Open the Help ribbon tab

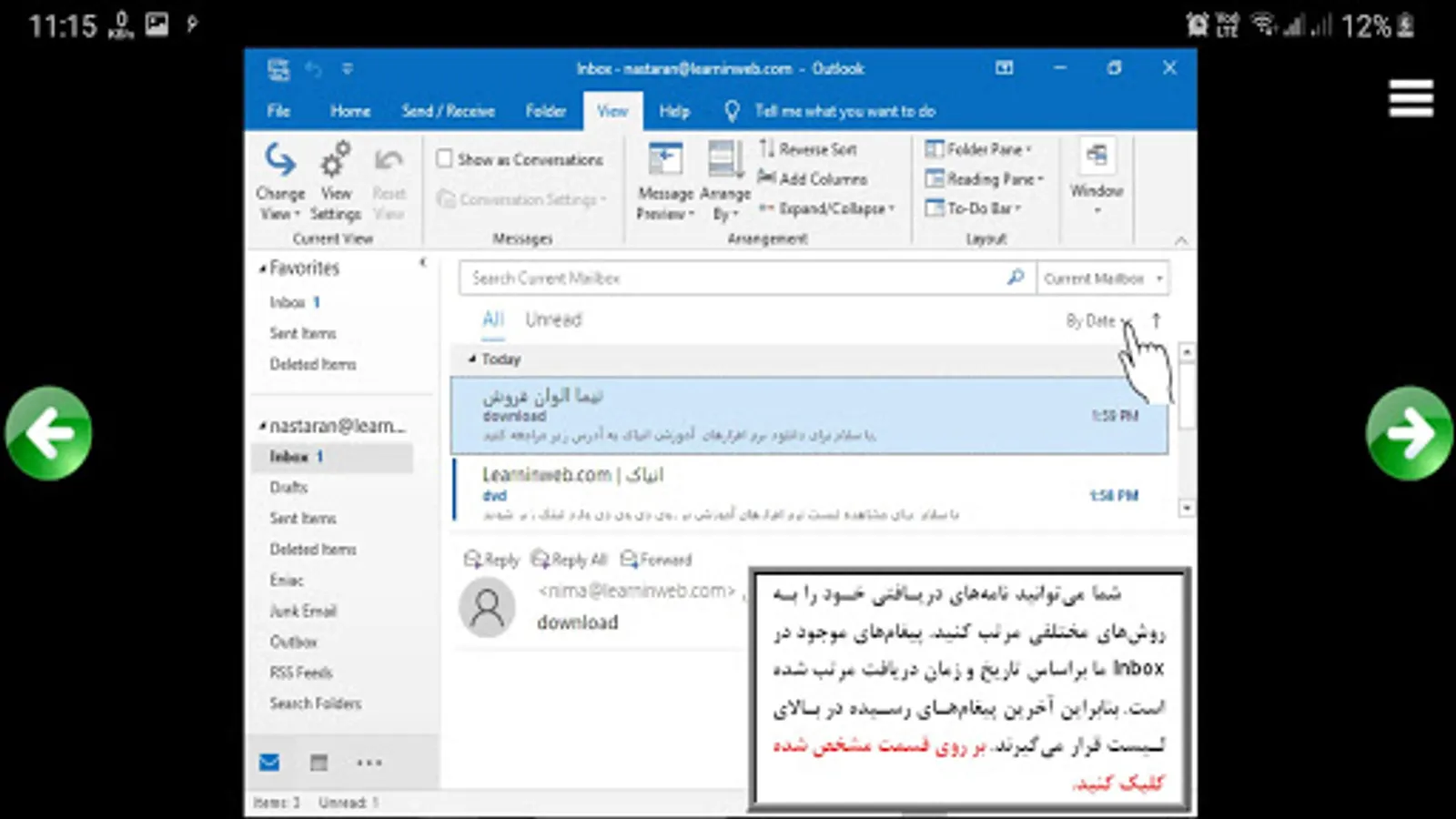click(674, 111)
